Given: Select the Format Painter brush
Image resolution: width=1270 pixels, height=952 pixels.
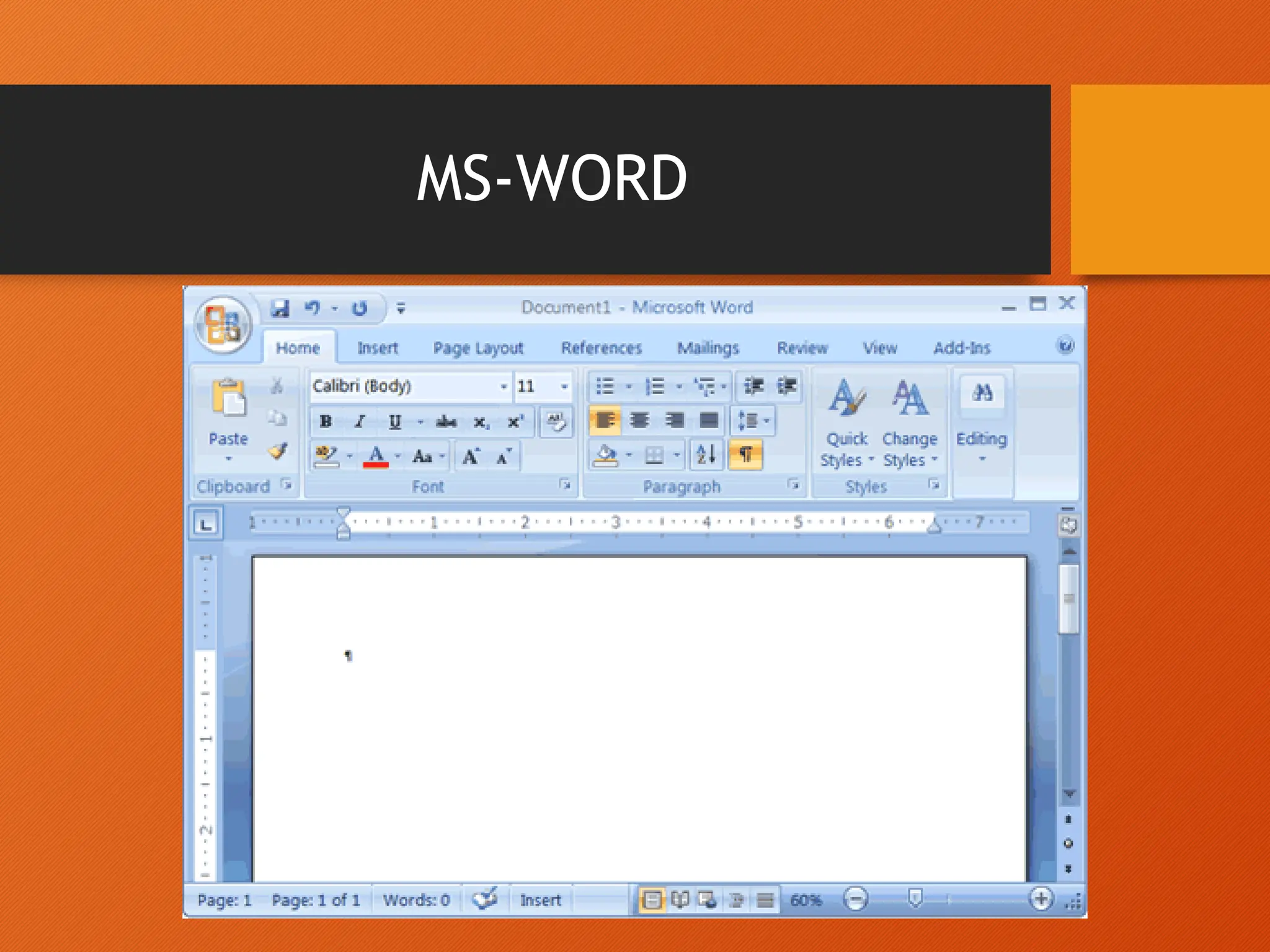Looking at the screenshot, I should 278,451.
